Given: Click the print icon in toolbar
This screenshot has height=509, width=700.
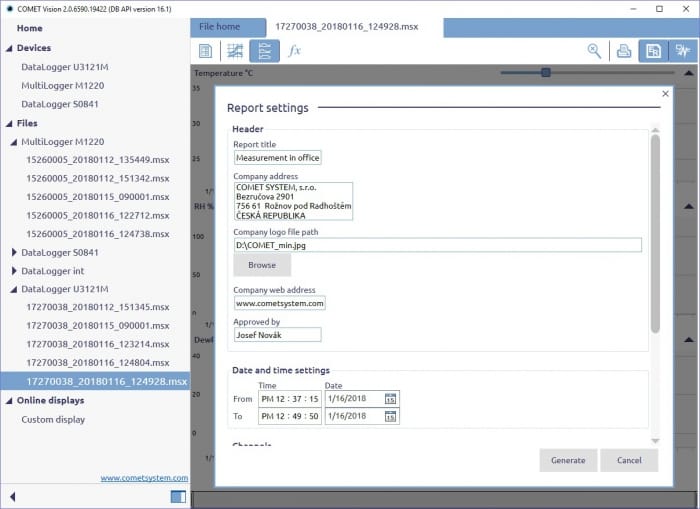Looking at the screenshot, I should point(623,51).
